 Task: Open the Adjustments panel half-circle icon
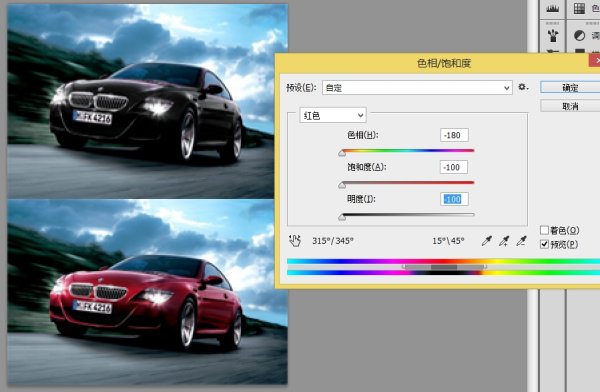click(579, 36)
